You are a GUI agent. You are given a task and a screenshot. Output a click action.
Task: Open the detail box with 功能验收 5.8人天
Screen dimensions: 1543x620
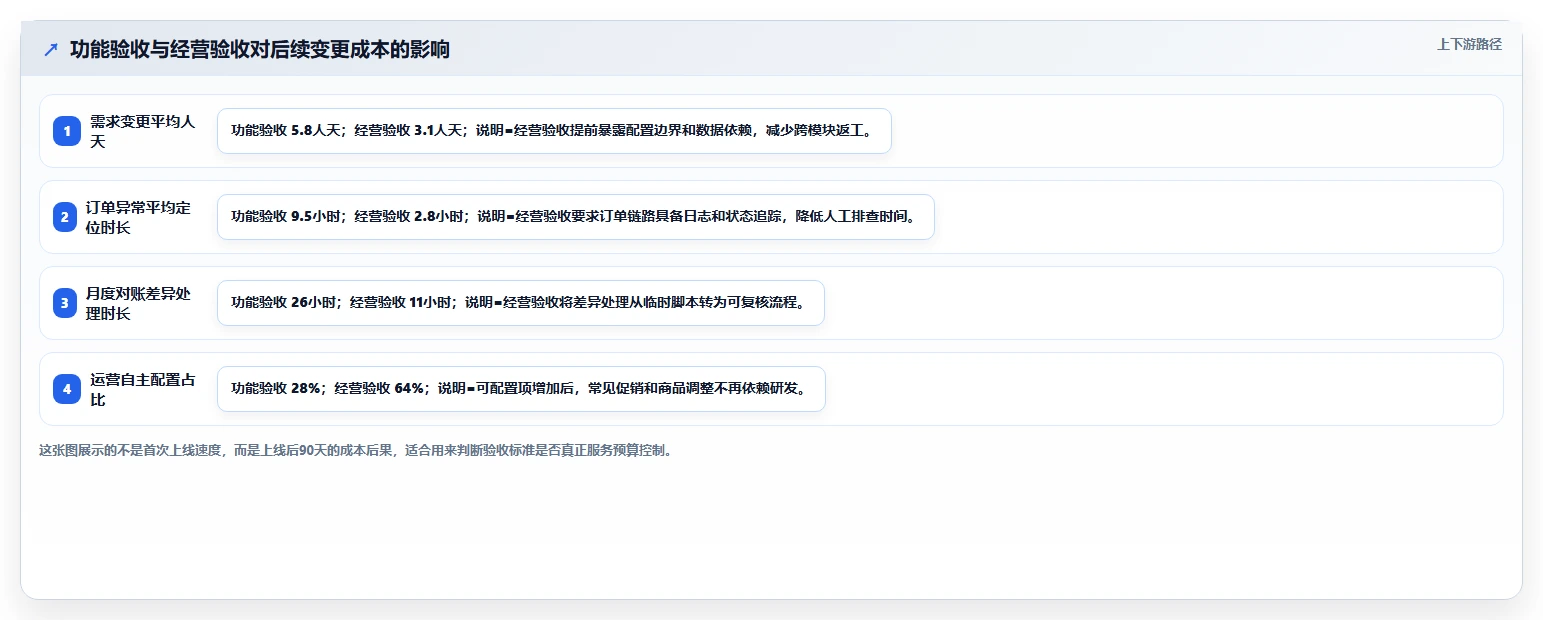pyautogui.click(x=554, y=131)
